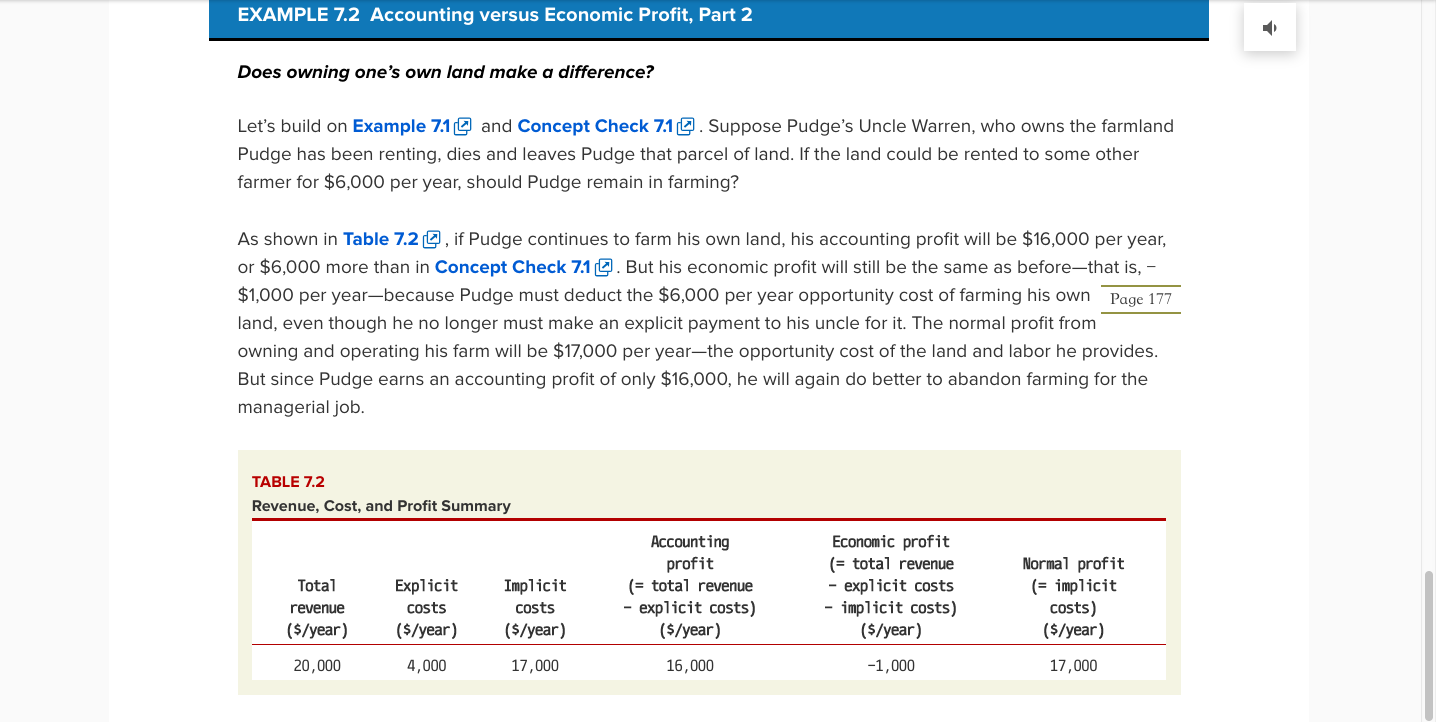Play the read-aloud audio speaker icon
Viewport: 1436px width, 722px height.
pos(1270,28)
